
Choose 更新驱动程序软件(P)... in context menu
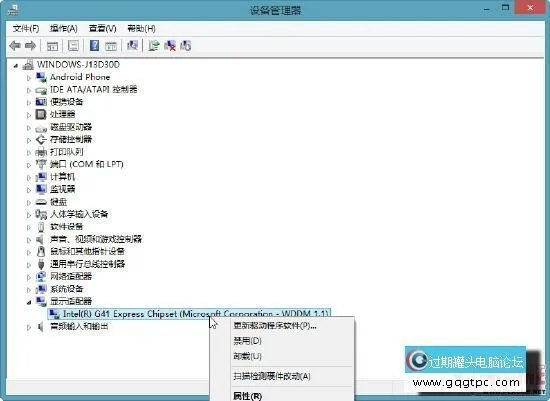275,326
